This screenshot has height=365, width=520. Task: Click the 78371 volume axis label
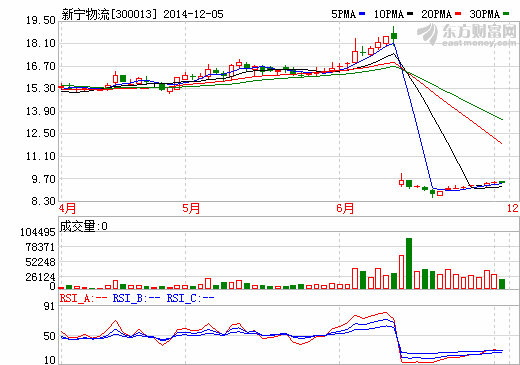tap(40, 247)
